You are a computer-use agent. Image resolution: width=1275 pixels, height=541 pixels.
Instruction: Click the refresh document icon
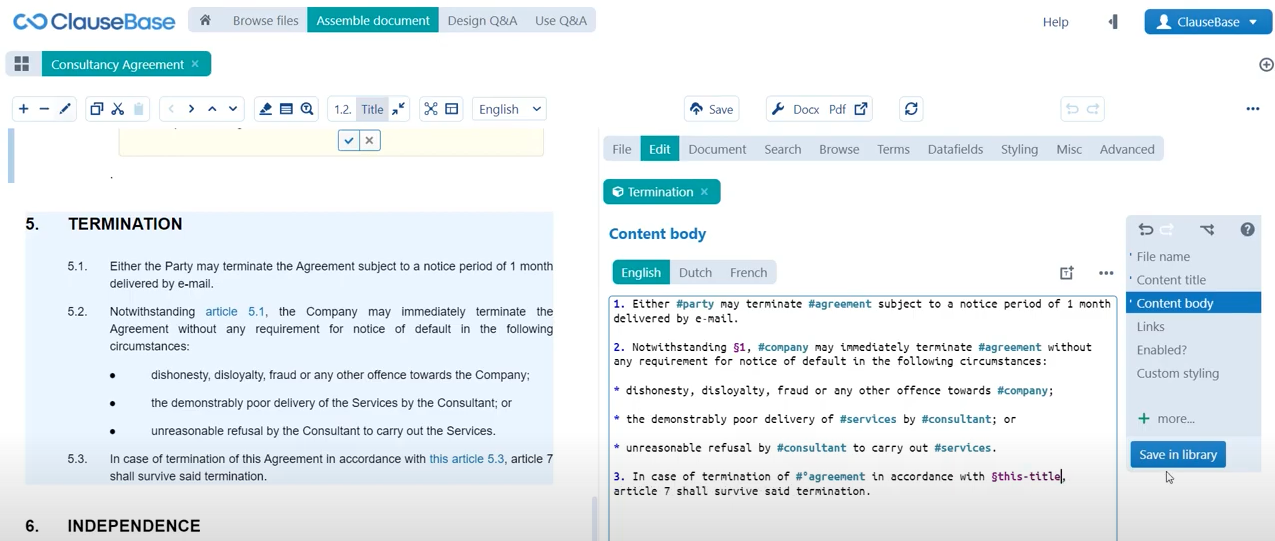click(x=910, y=109)
